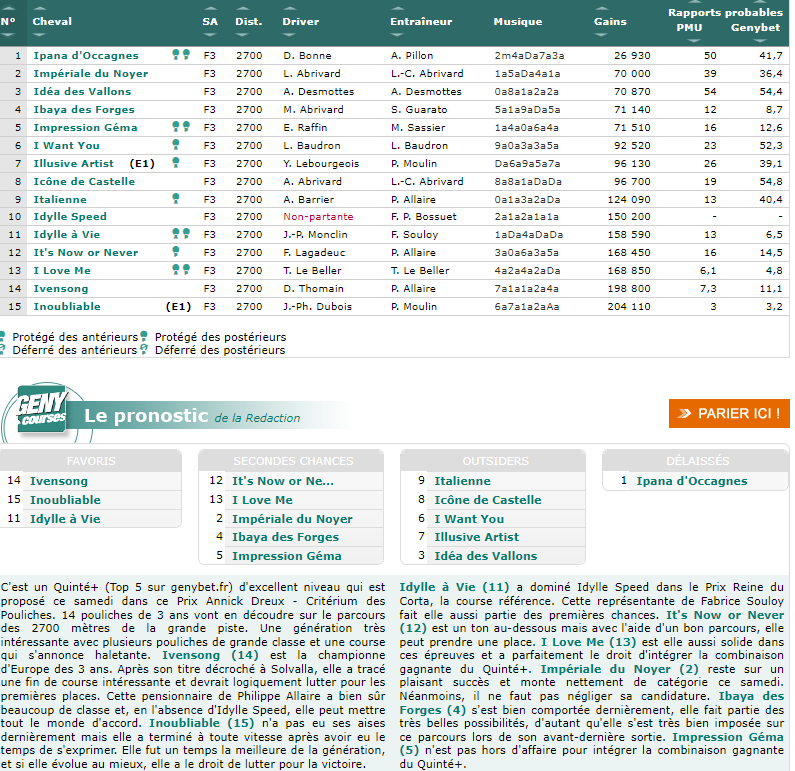Click the DÉLAISSÉS heading

[x=698, y=461]
